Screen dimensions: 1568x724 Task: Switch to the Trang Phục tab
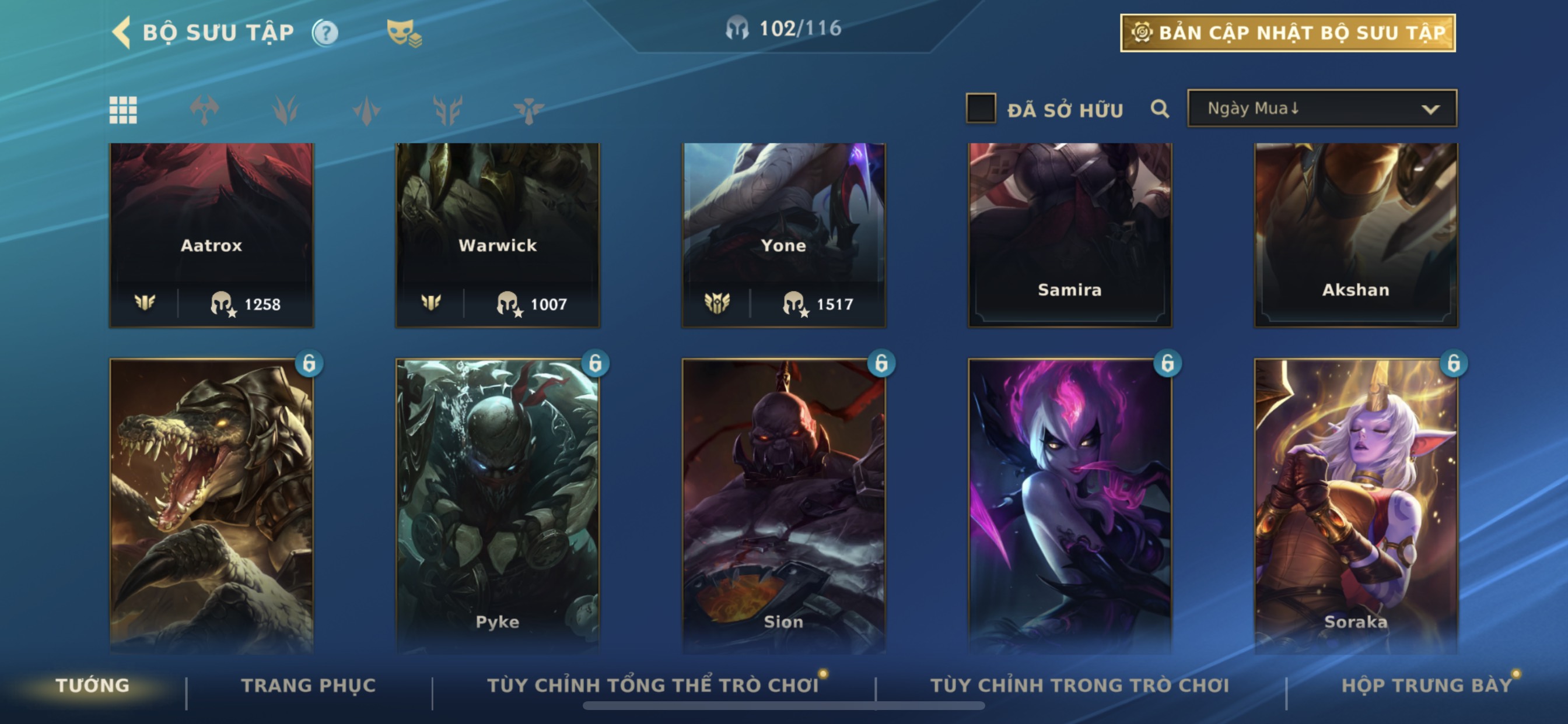pos(308,685)
